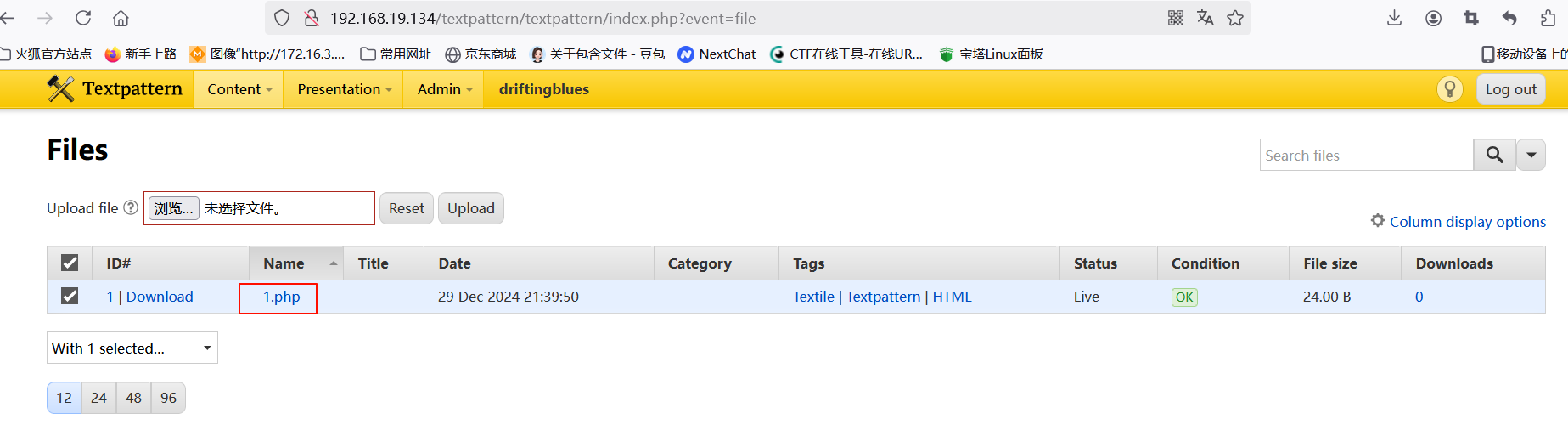
Task: Open the 1.php file link
Action: pyautogui.click(x=281, y=297)
